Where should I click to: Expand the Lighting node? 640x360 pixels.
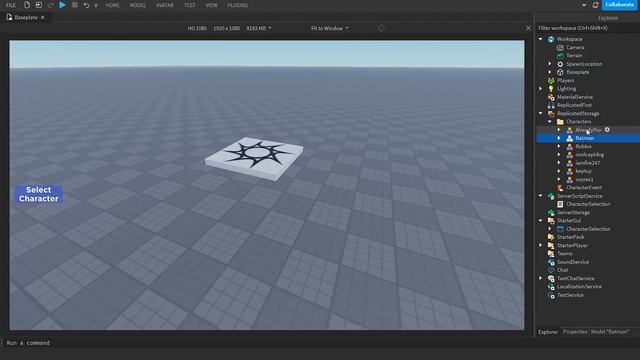pos(541,89)
